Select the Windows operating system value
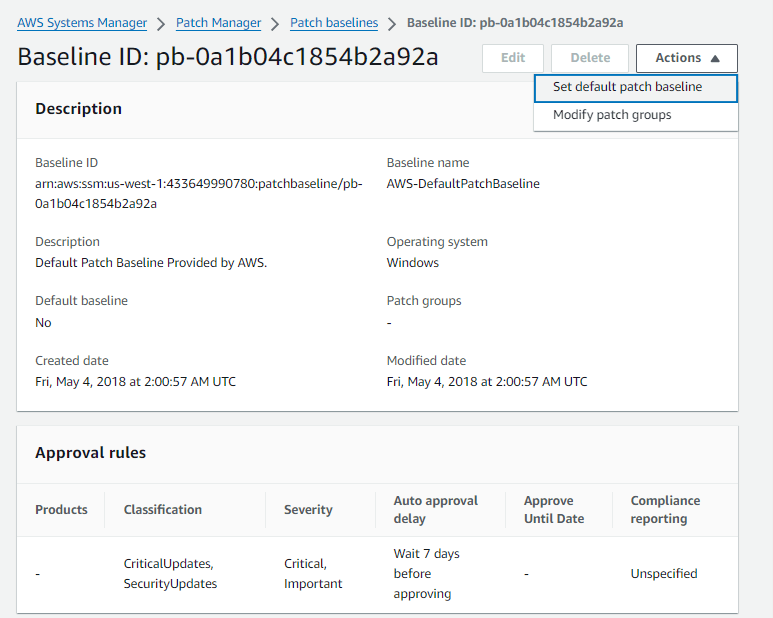Viewport: 773px width, 618px height. point(413,263)
